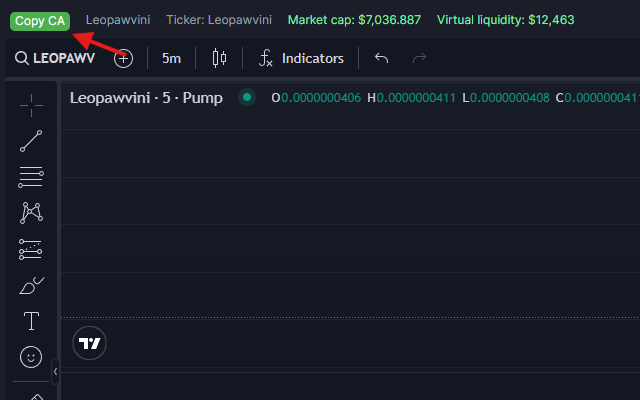Open the 5m interval dropdown

(x=171, y=58)
